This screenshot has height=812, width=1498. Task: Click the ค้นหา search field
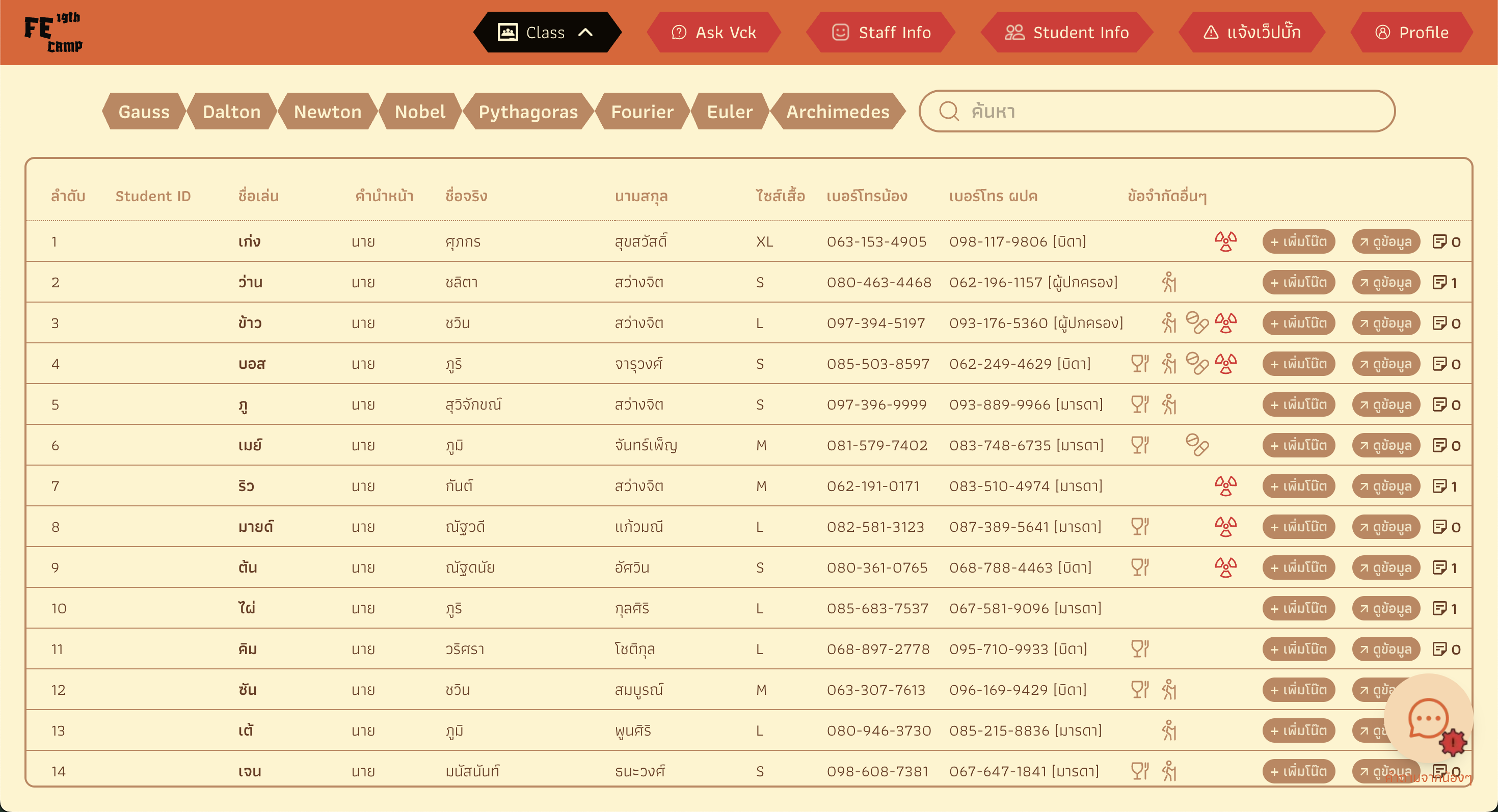click(x=1157, y=111)
